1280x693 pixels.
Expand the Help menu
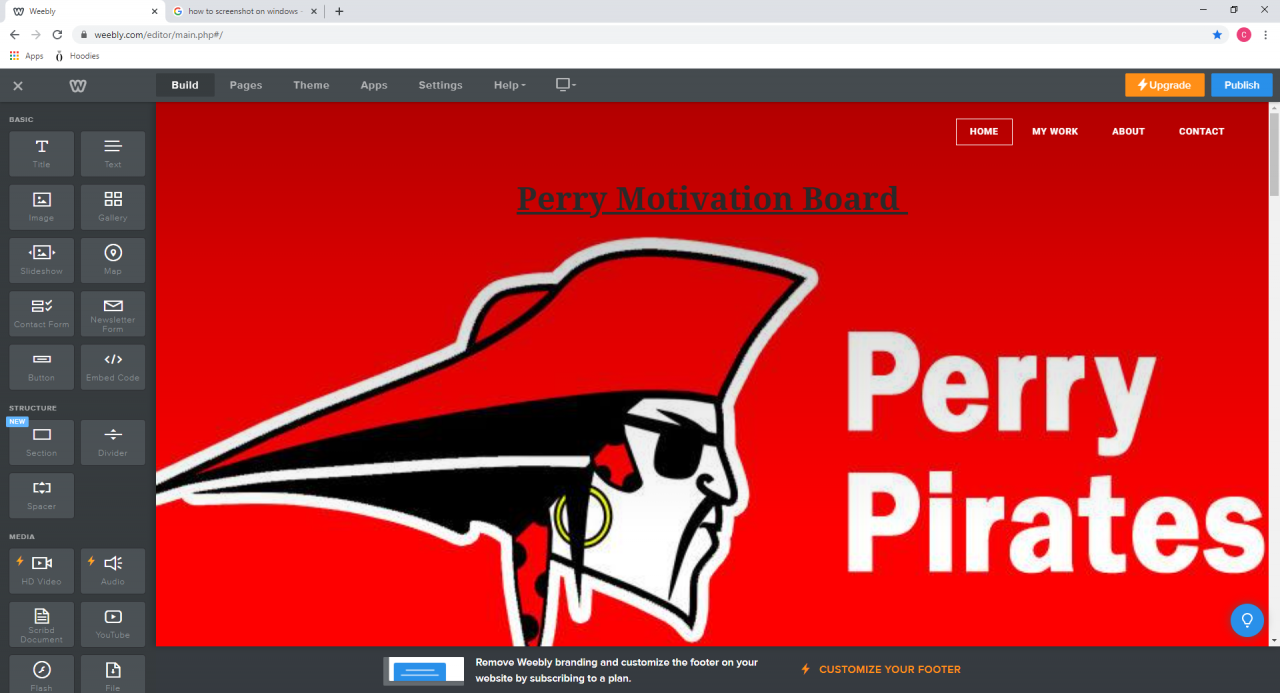(510, 85)
